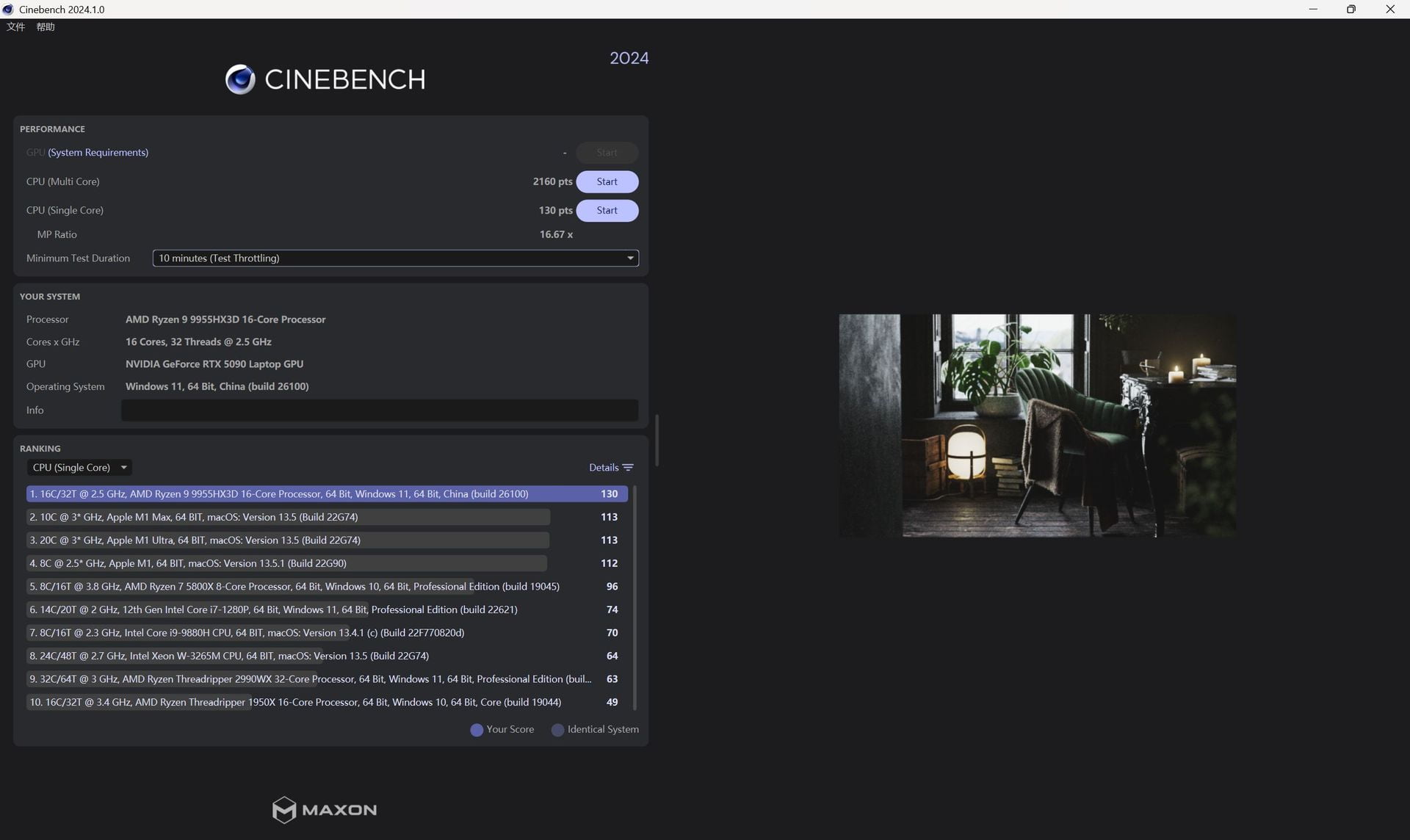Click the Windows 11 operating system text
Screen dimensions: 1410x840
[x=217, y=386]
